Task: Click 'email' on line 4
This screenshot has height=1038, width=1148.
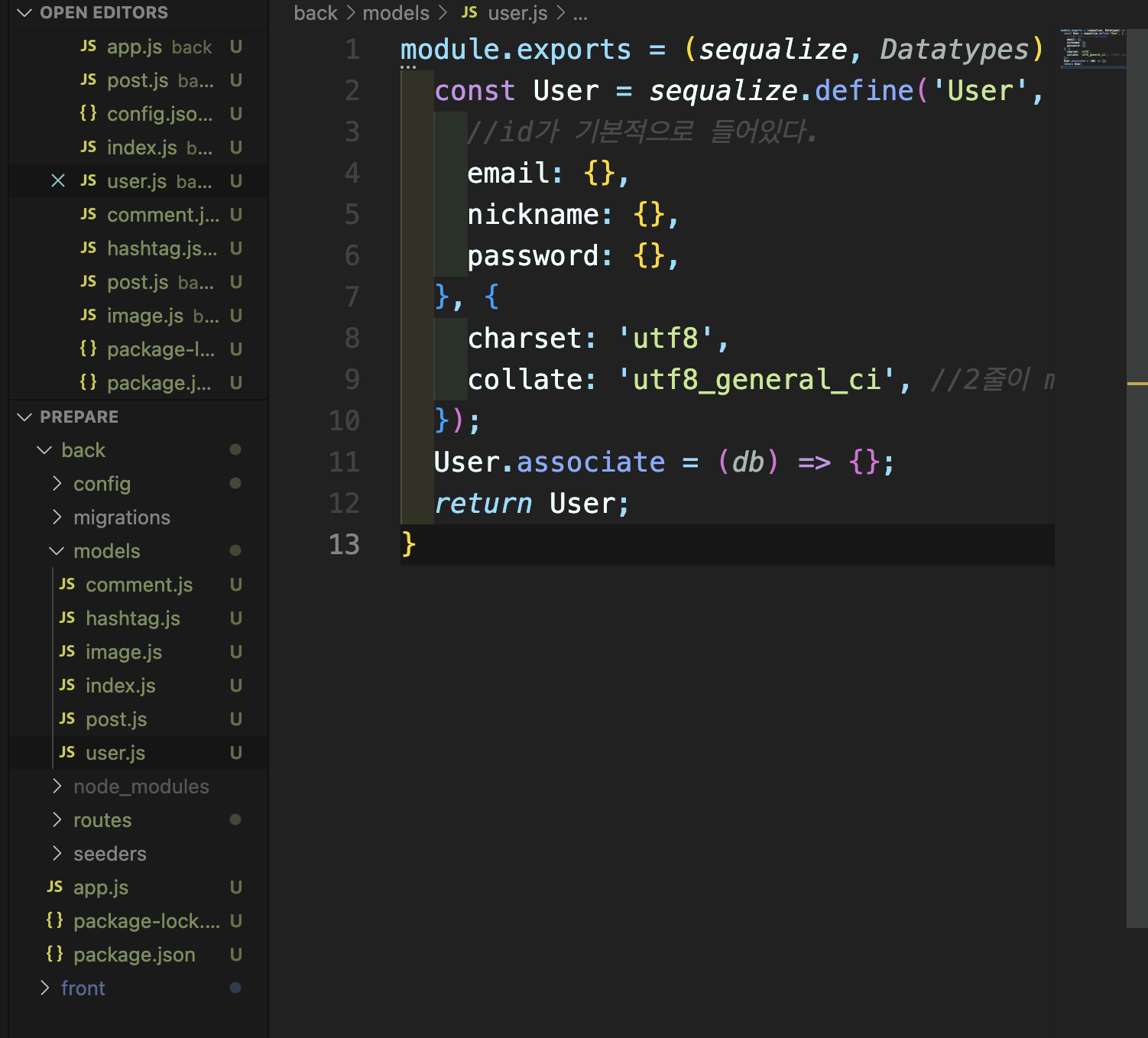Action: click(x=508, y=173)
